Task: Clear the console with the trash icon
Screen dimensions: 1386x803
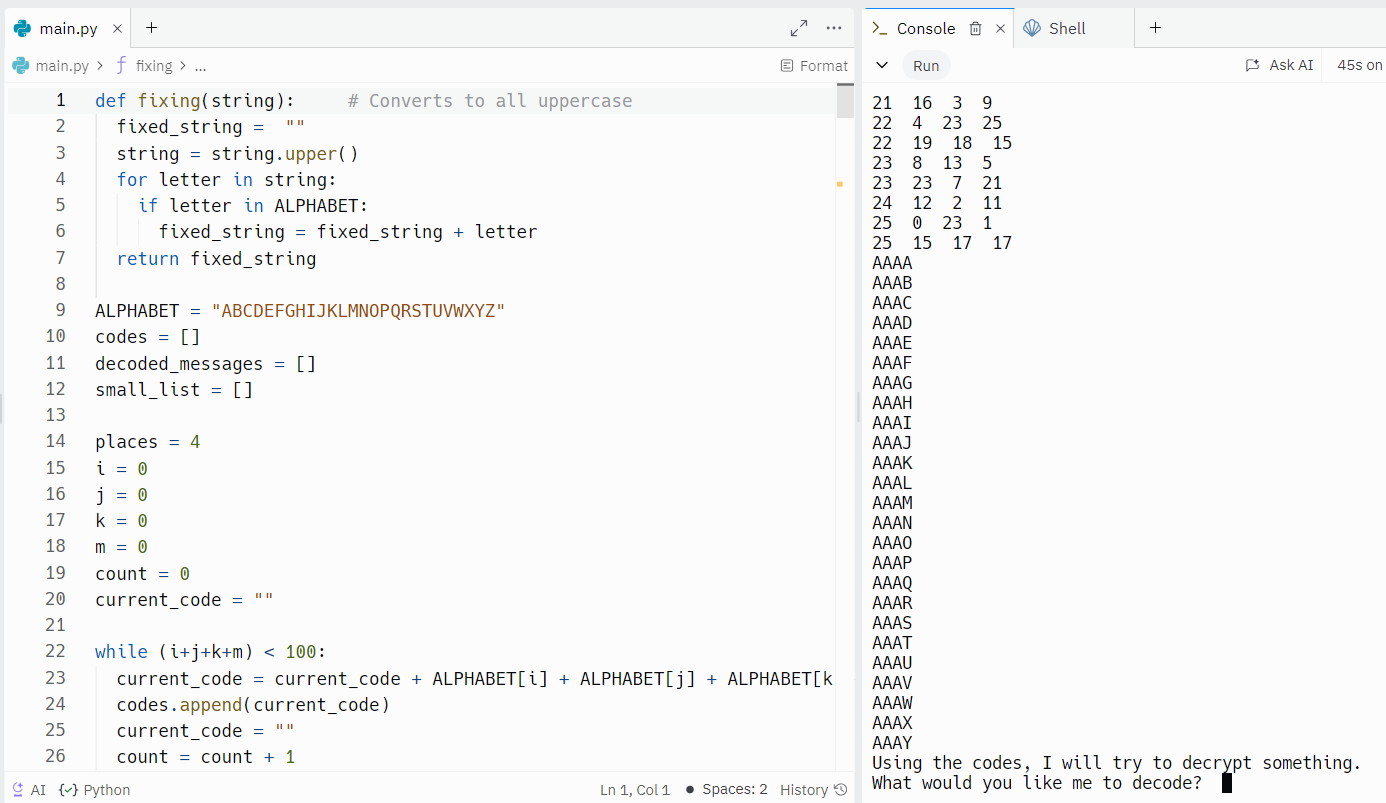Action: 976,28
